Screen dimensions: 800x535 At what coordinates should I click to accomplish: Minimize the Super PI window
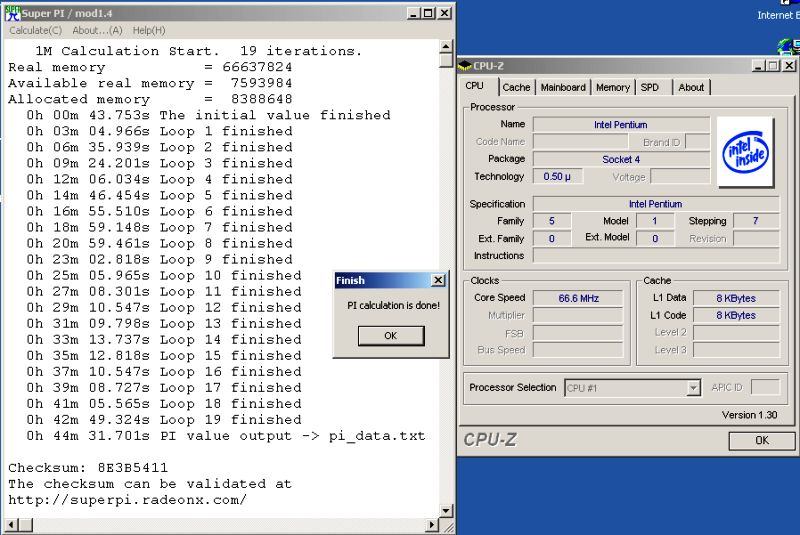tap(414, 13)
